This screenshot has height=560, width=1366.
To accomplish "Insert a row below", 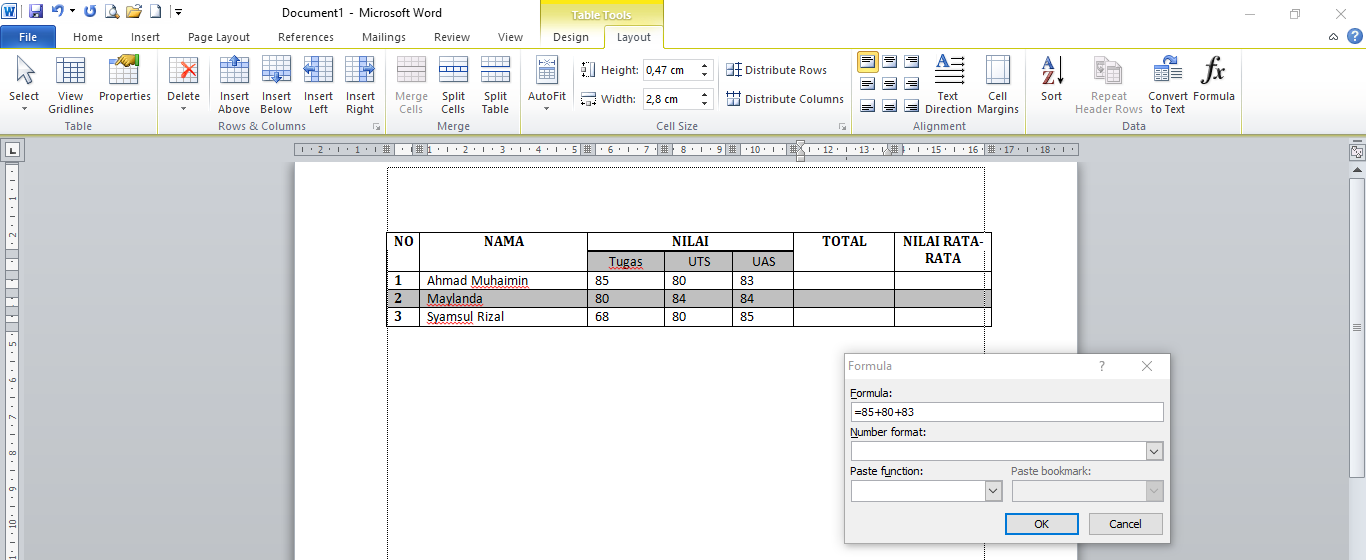I will click(x=276, y=86).
